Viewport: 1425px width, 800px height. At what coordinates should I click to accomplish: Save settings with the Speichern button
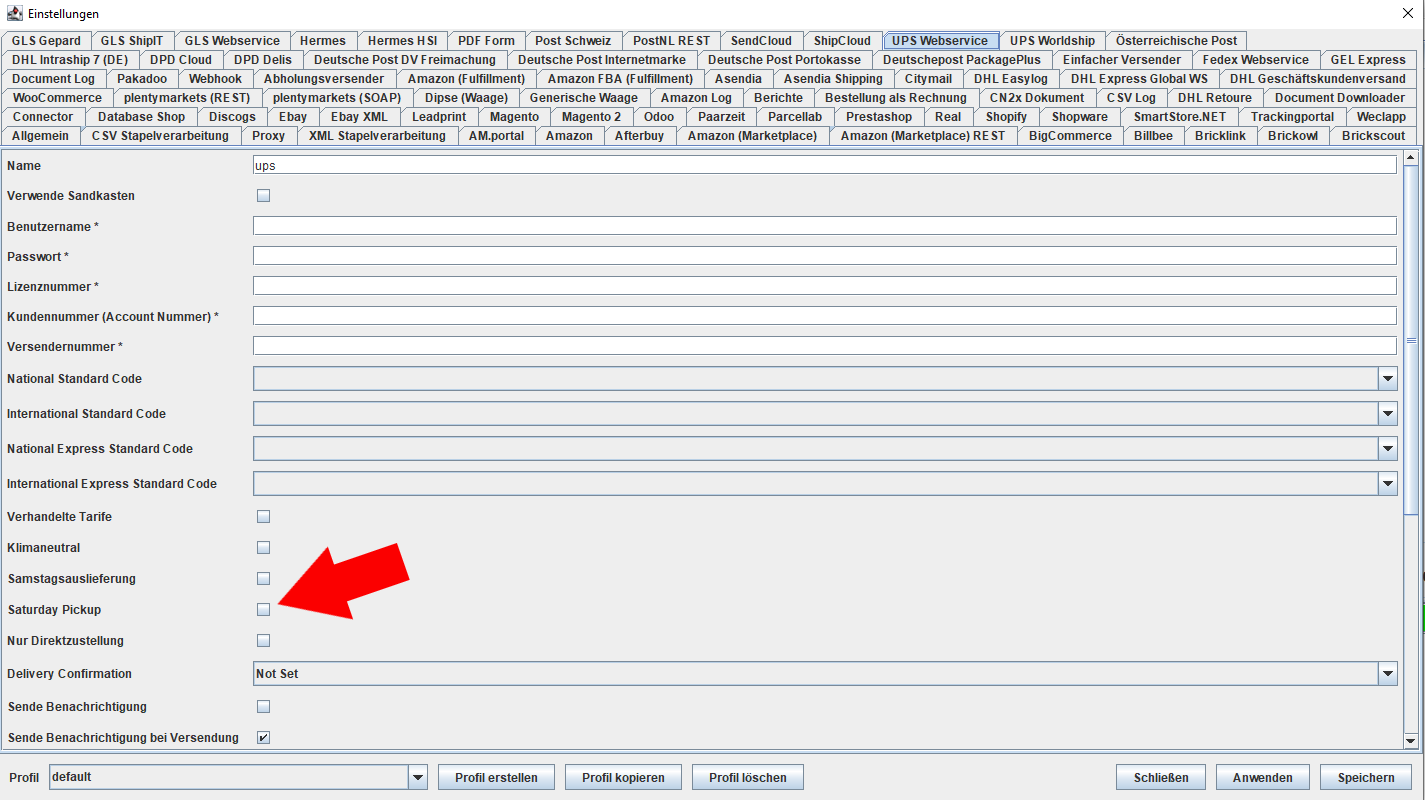coord(1365,777)
